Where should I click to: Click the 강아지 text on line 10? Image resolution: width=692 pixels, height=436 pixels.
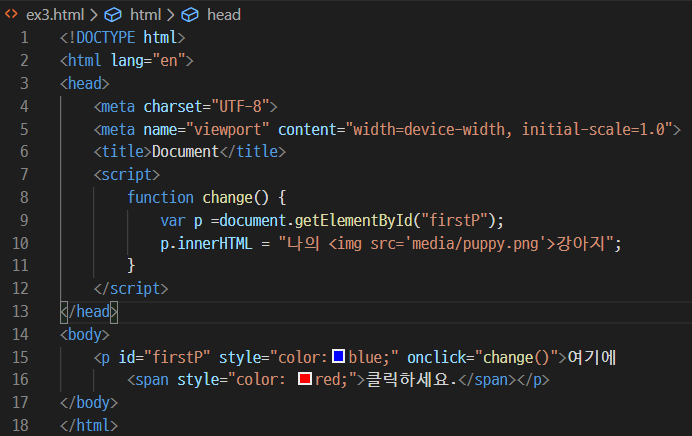(x=581, y=243)
